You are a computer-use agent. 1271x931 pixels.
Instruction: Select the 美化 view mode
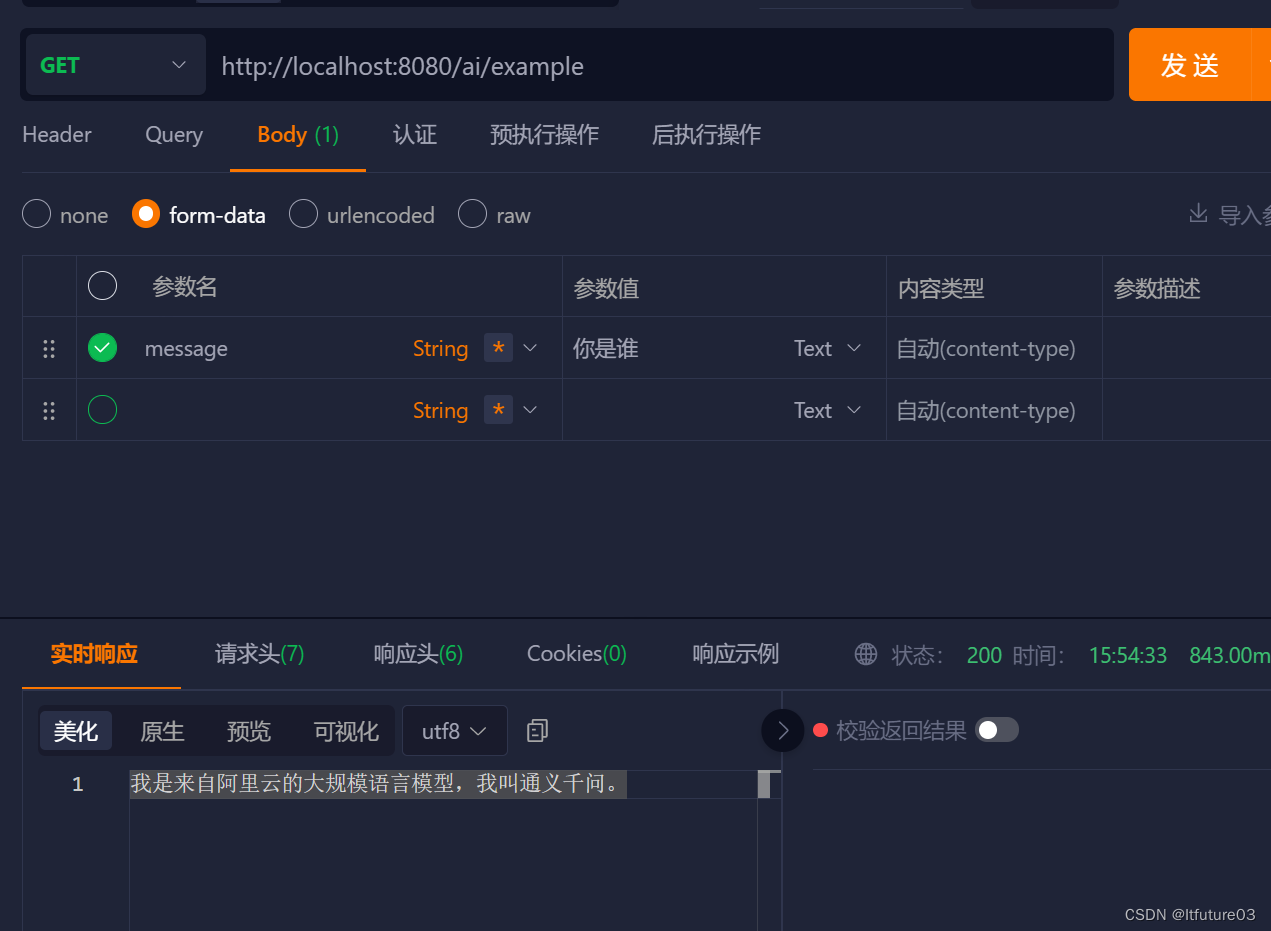click(x=76, y=731)
